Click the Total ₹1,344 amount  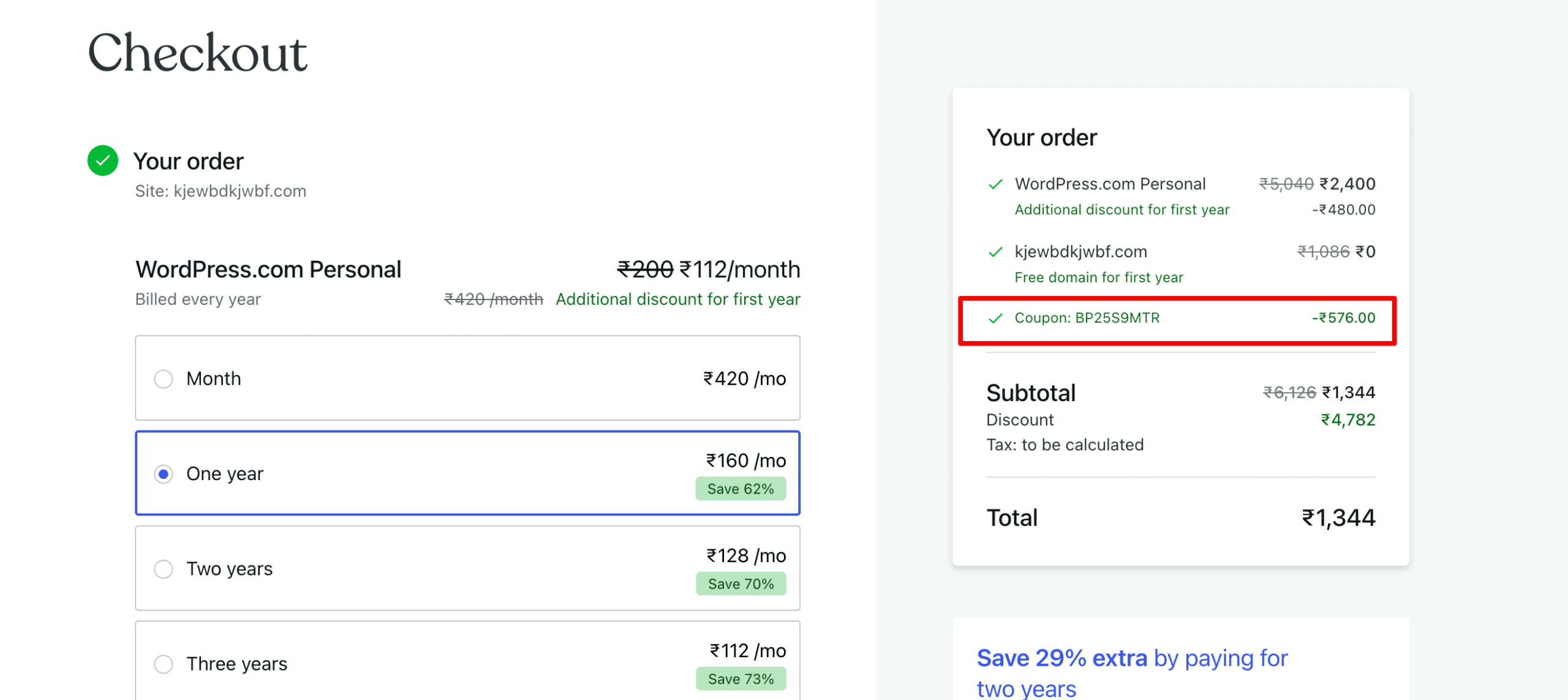click(x=1338, y=518)
